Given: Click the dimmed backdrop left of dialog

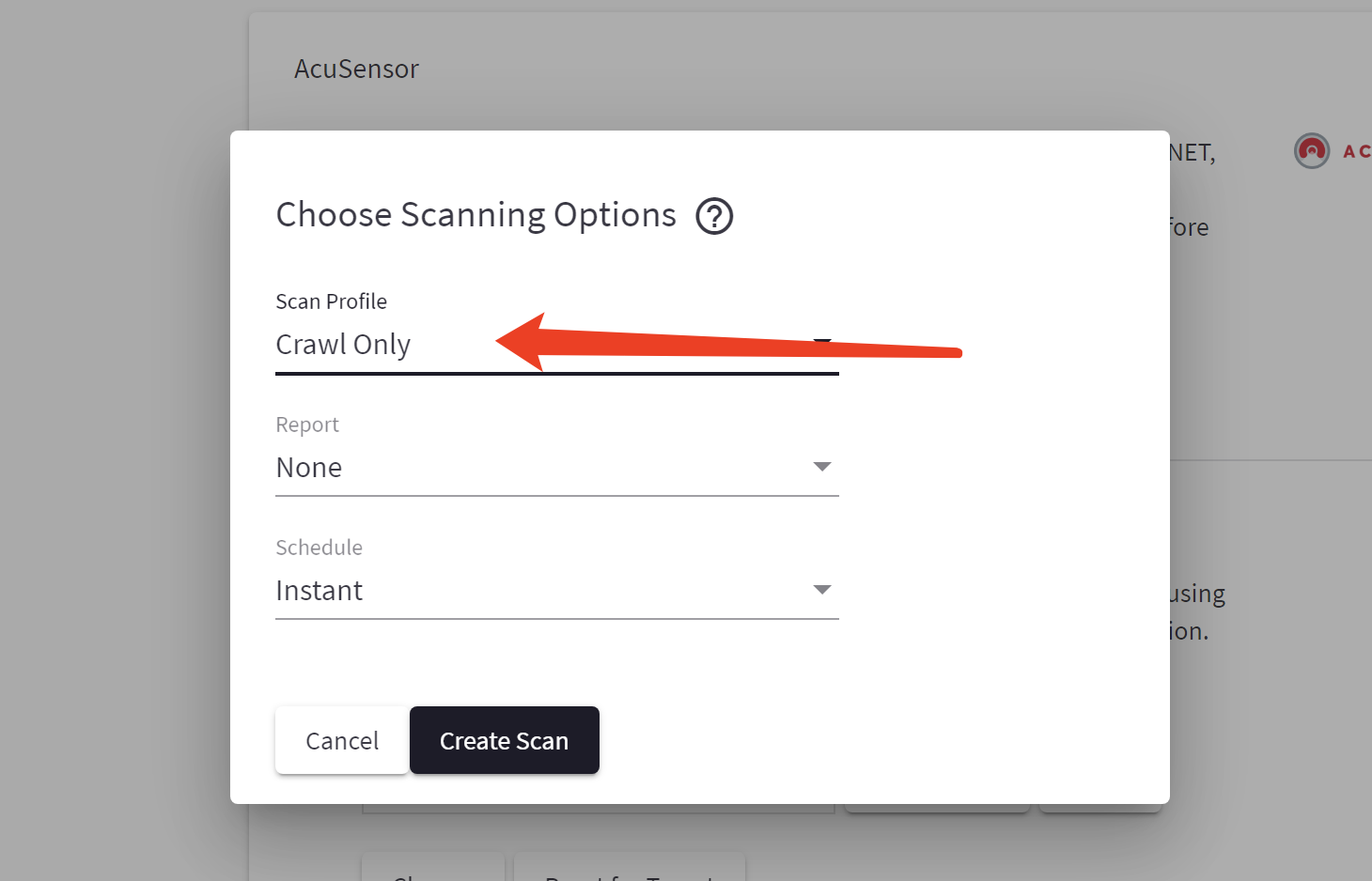Looking at the screenshot, I should coord(113,470).
